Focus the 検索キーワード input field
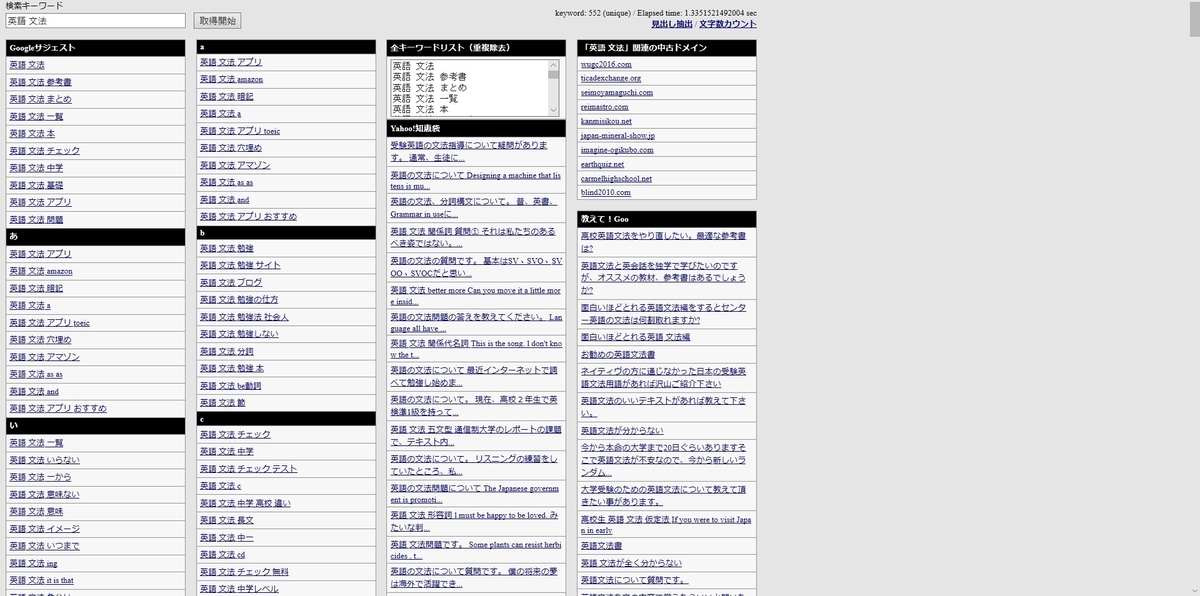The image size is (1200, 596). (x=95, y=20)
